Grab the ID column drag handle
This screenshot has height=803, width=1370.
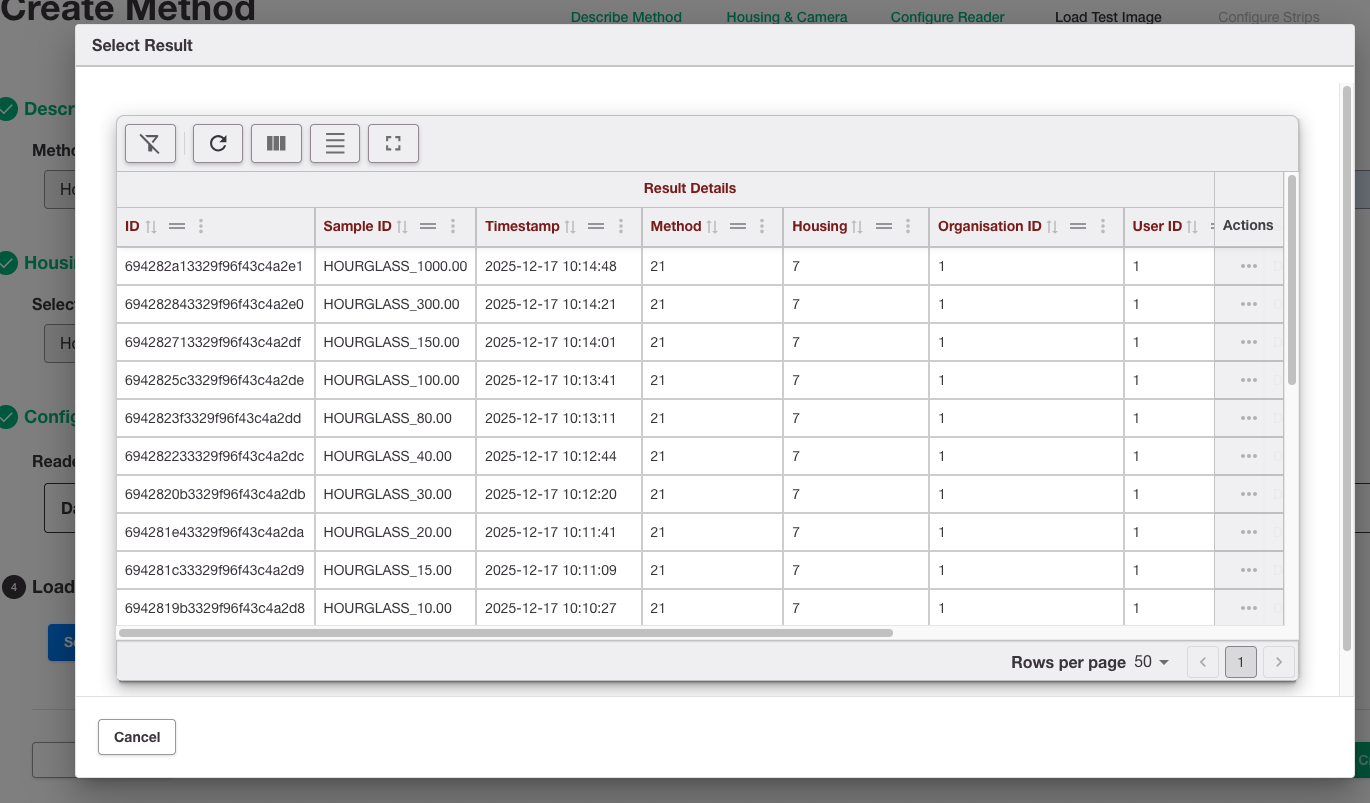[177, 227]
